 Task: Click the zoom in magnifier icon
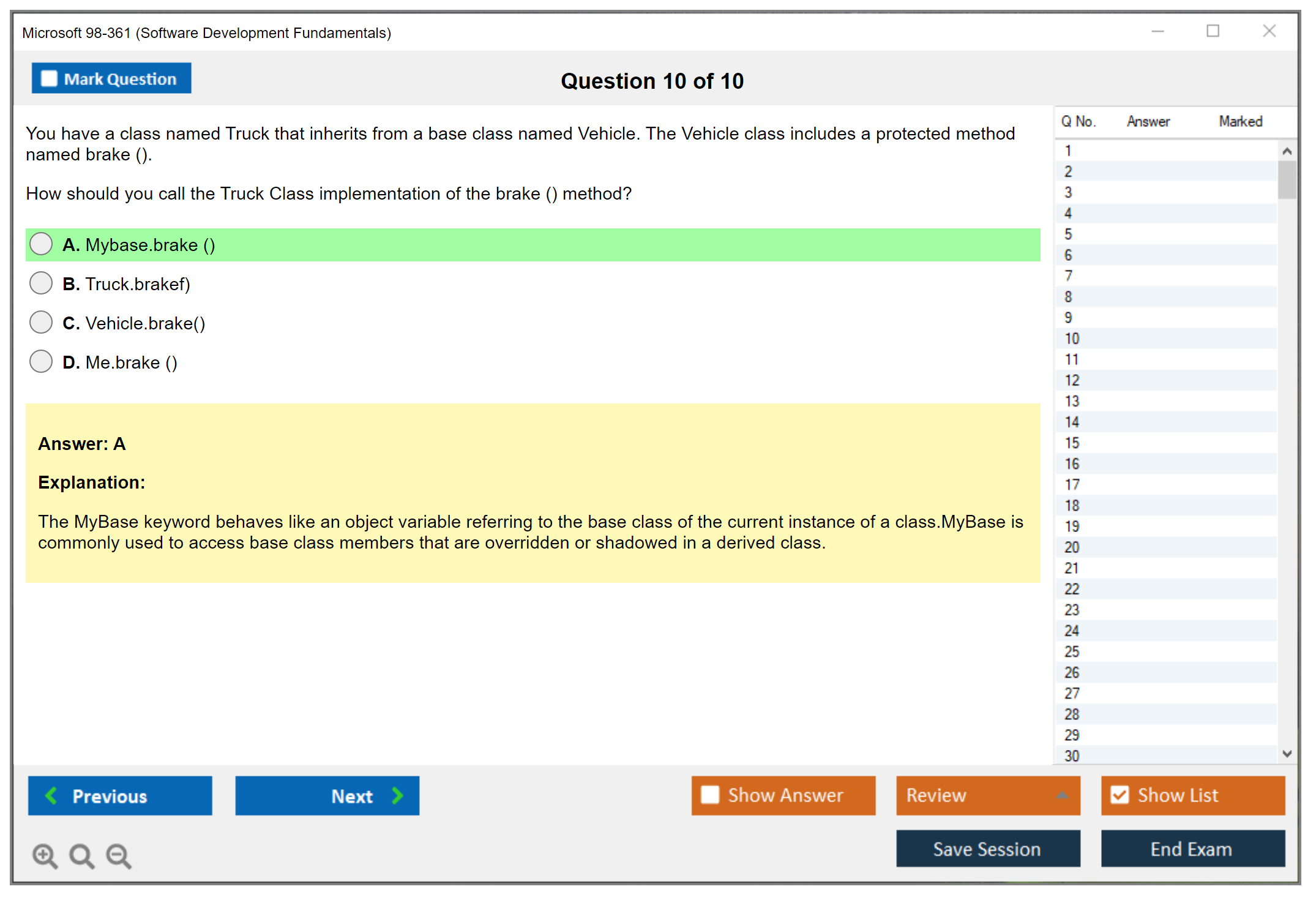click(x=45, y=855)
